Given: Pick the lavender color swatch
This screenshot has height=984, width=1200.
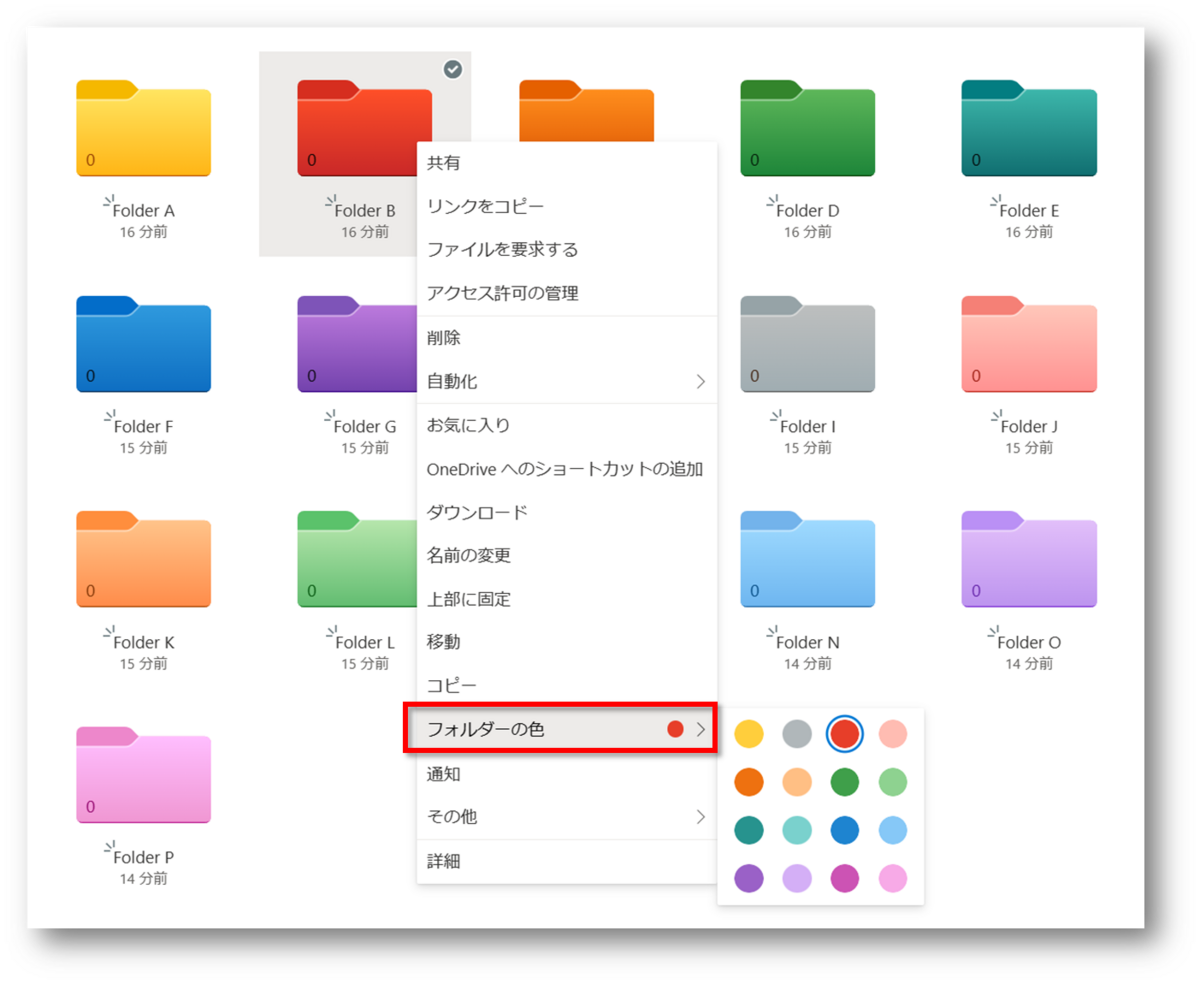Looking at the screenshot, I should coord(797,878).
